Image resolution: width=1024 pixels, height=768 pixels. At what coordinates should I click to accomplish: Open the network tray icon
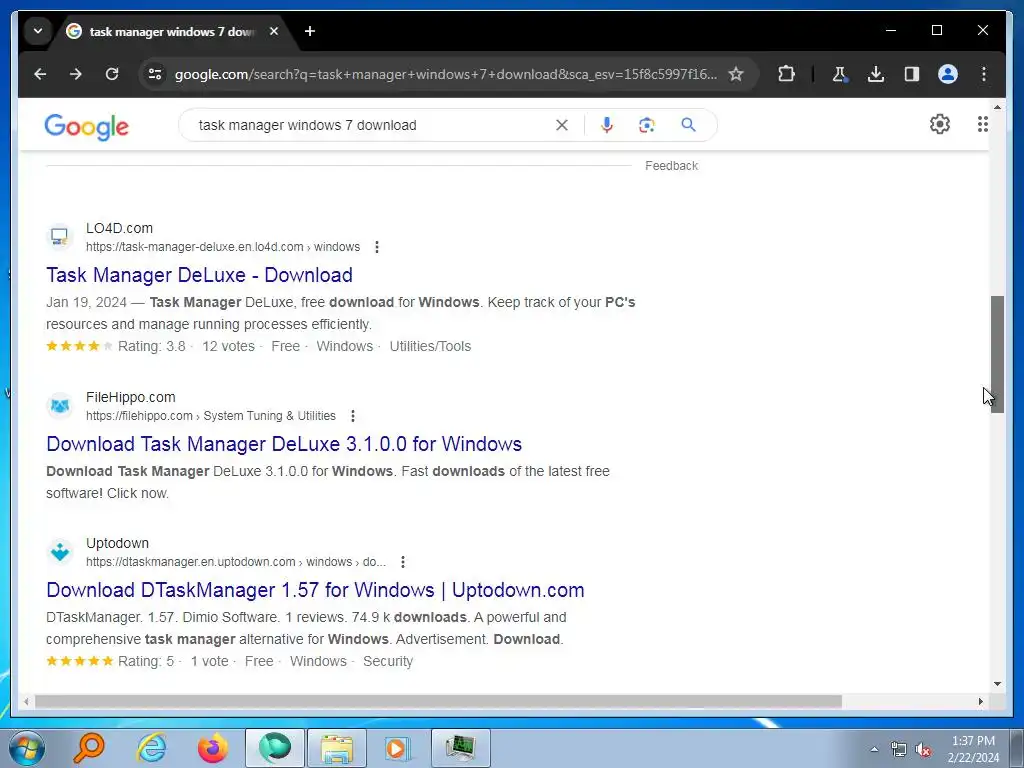tap(899, 750)
